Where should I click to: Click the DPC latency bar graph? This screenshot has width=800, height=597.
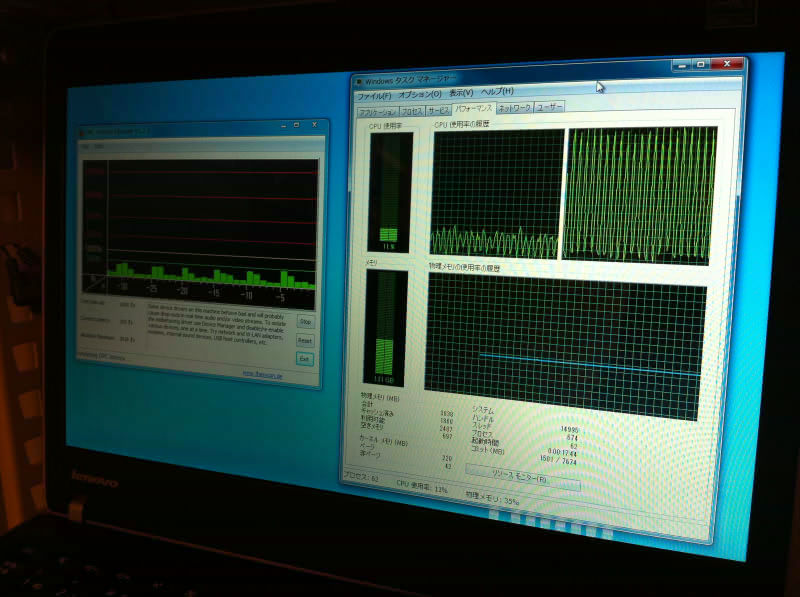click(199, 234)
